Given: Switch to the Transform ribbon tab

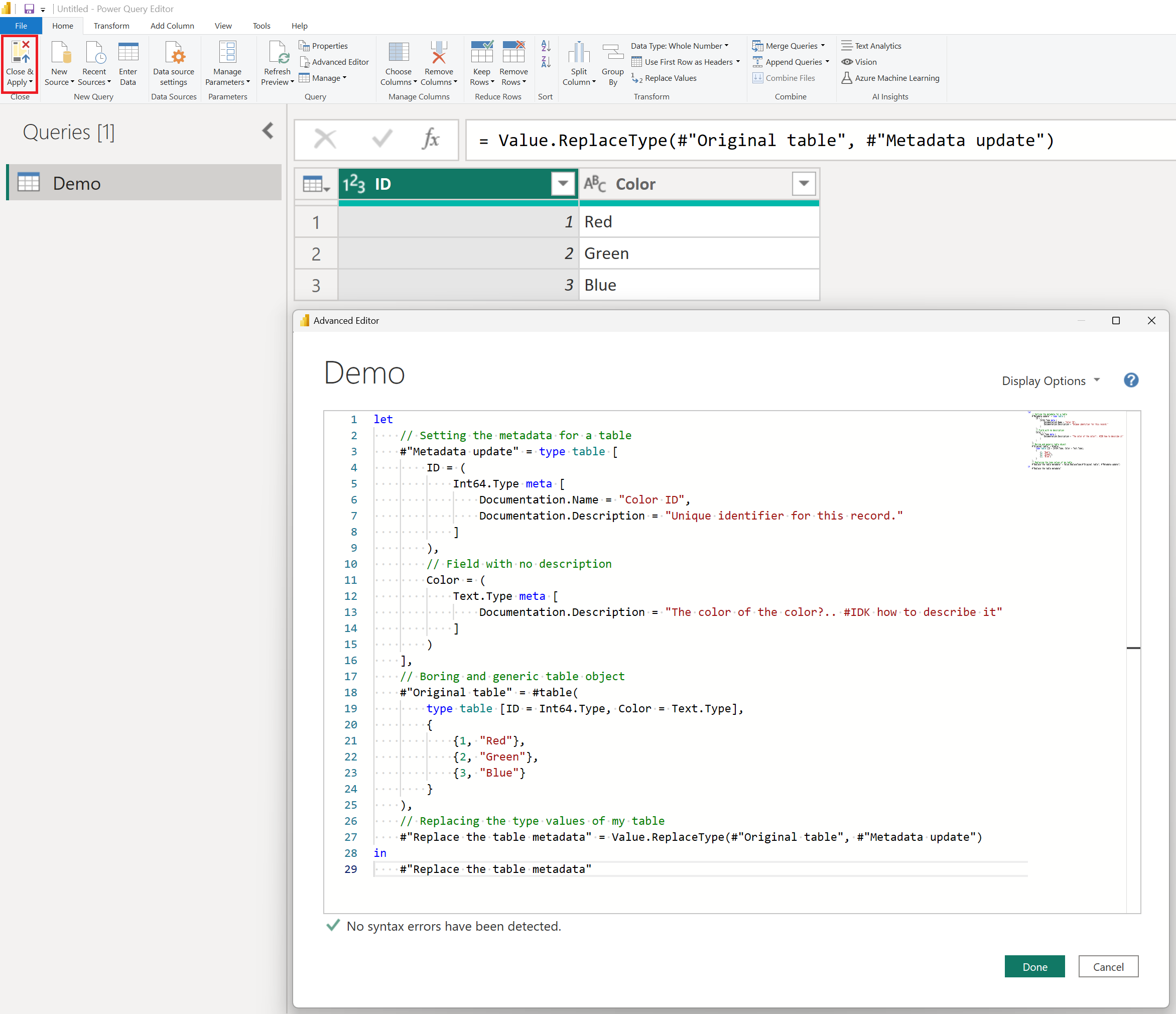Looking at the screenshot, I should click(111, 26).
